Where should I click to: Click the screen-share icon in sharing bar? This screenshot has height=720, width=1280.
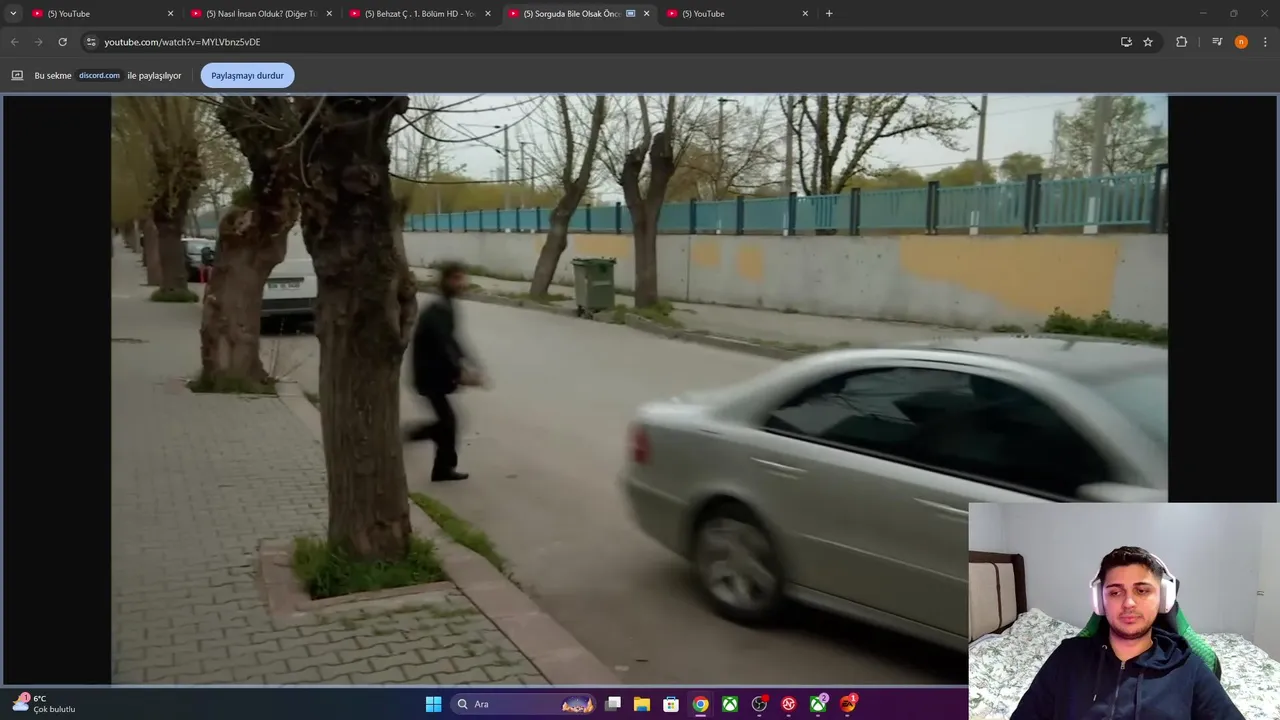click(x=17, y=75)
